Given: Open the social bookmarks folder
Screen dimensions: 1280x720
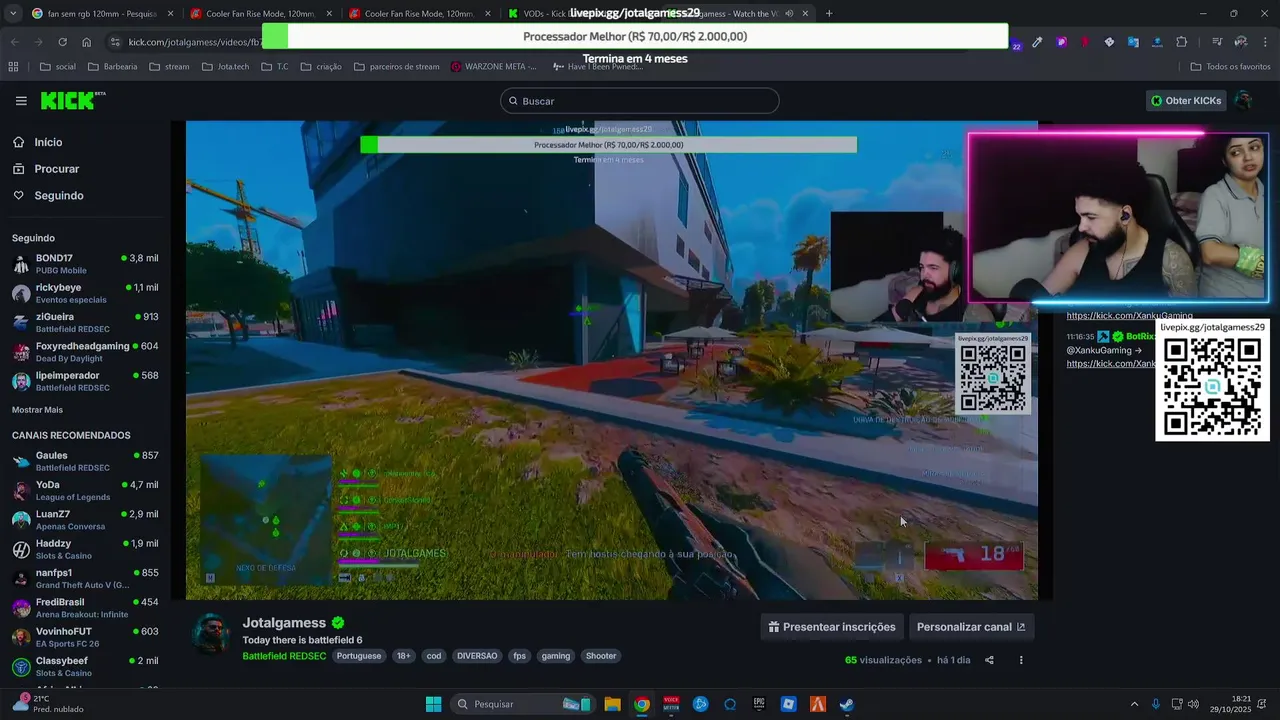Looking at the screenshot, I should tap(58, 67).
